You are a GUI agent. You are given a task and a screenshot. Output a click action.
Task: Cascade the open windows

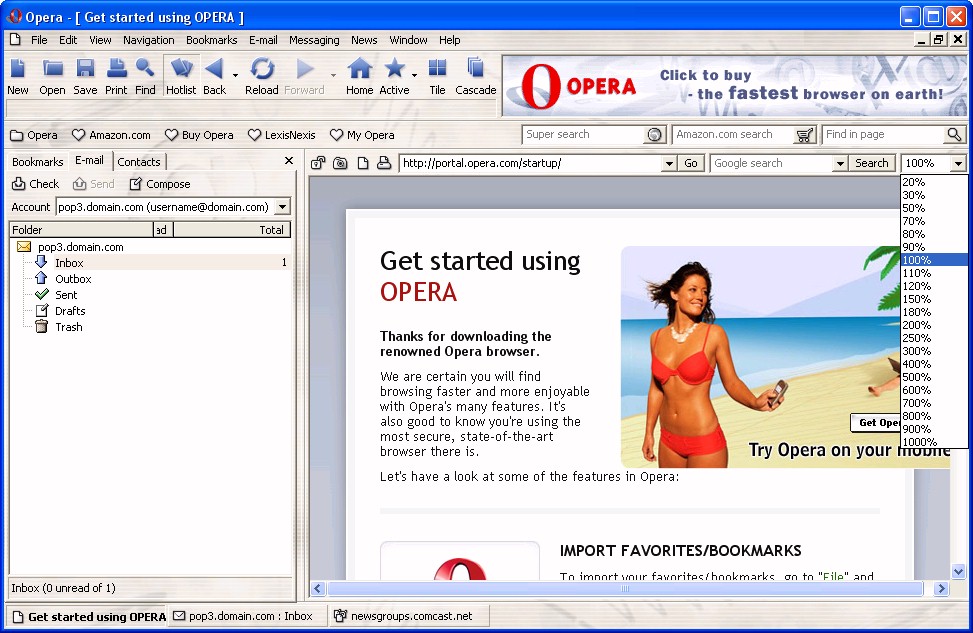pos(475,76)
